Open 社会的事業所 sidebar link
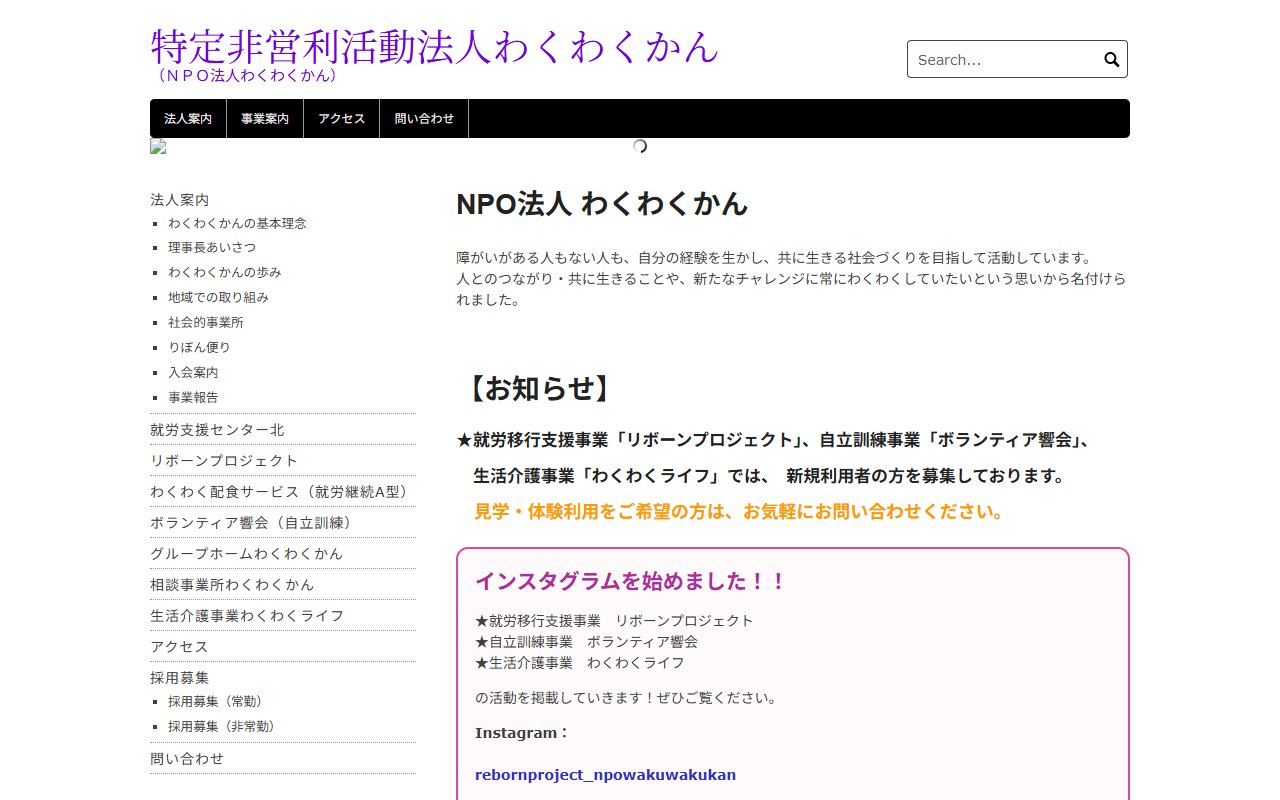1280x800 pixels. pyautogui.click(x=206, y=322)
